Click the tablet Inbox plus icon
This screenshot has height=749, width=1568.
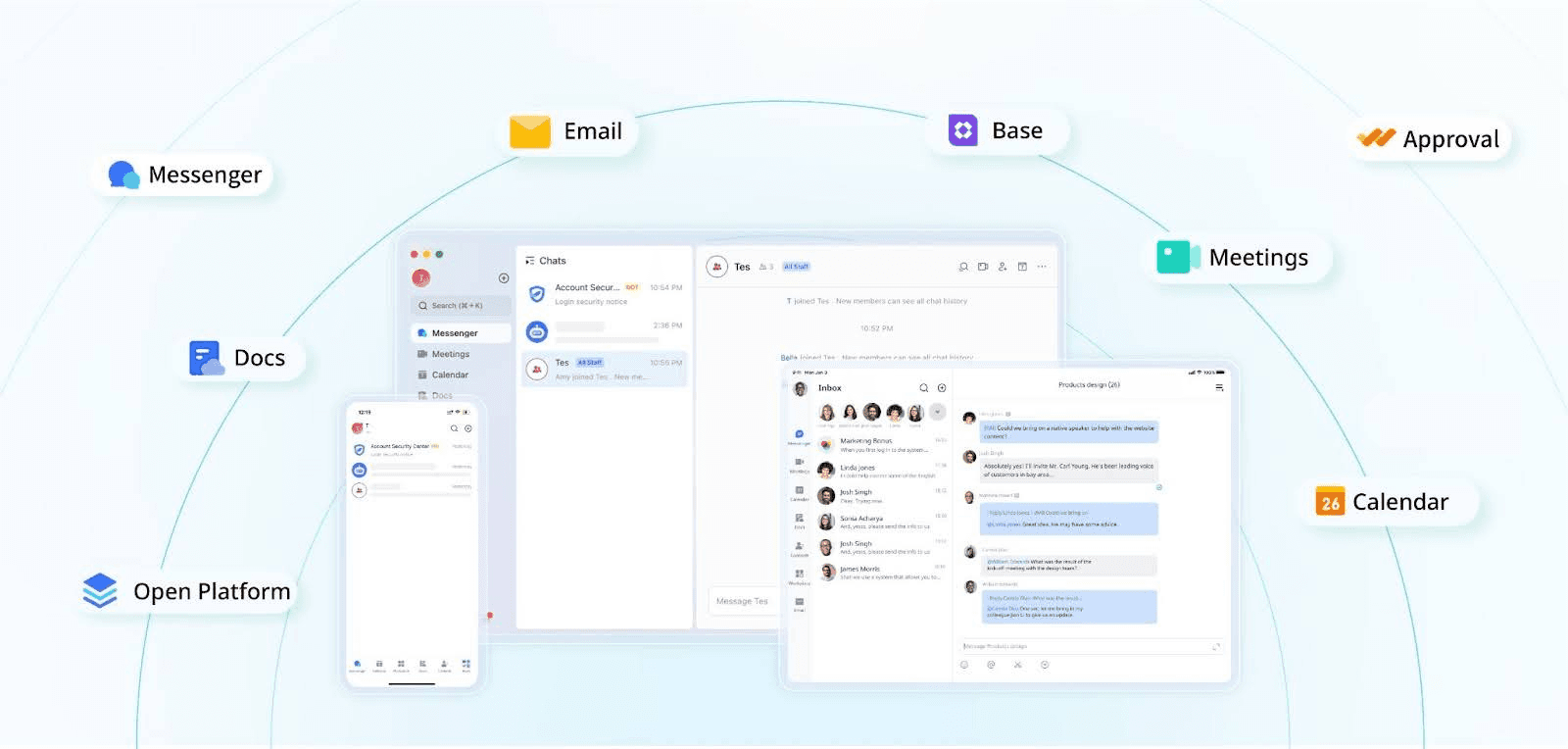click(x=942, y=388)
